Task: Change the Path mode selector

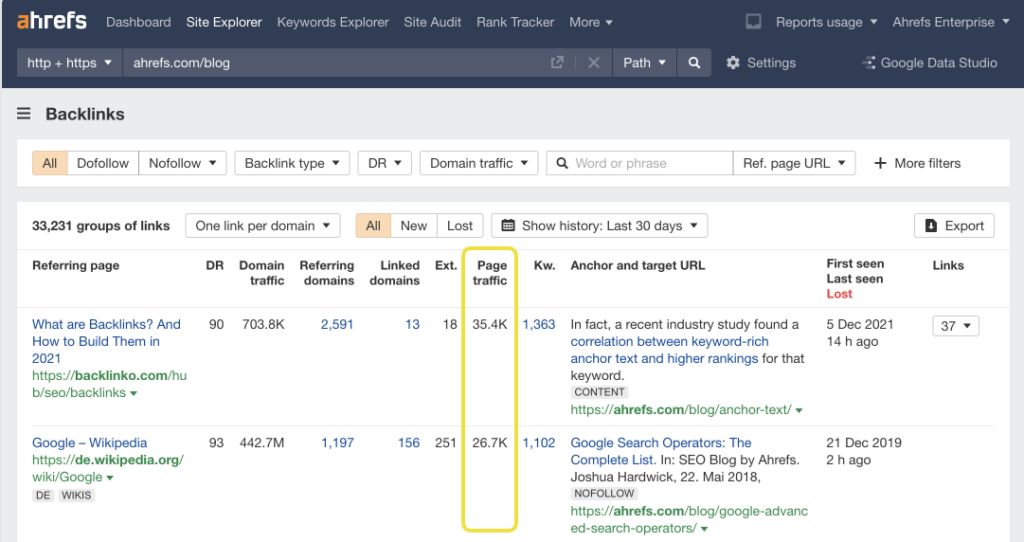Action: click(x=644, y=63)
